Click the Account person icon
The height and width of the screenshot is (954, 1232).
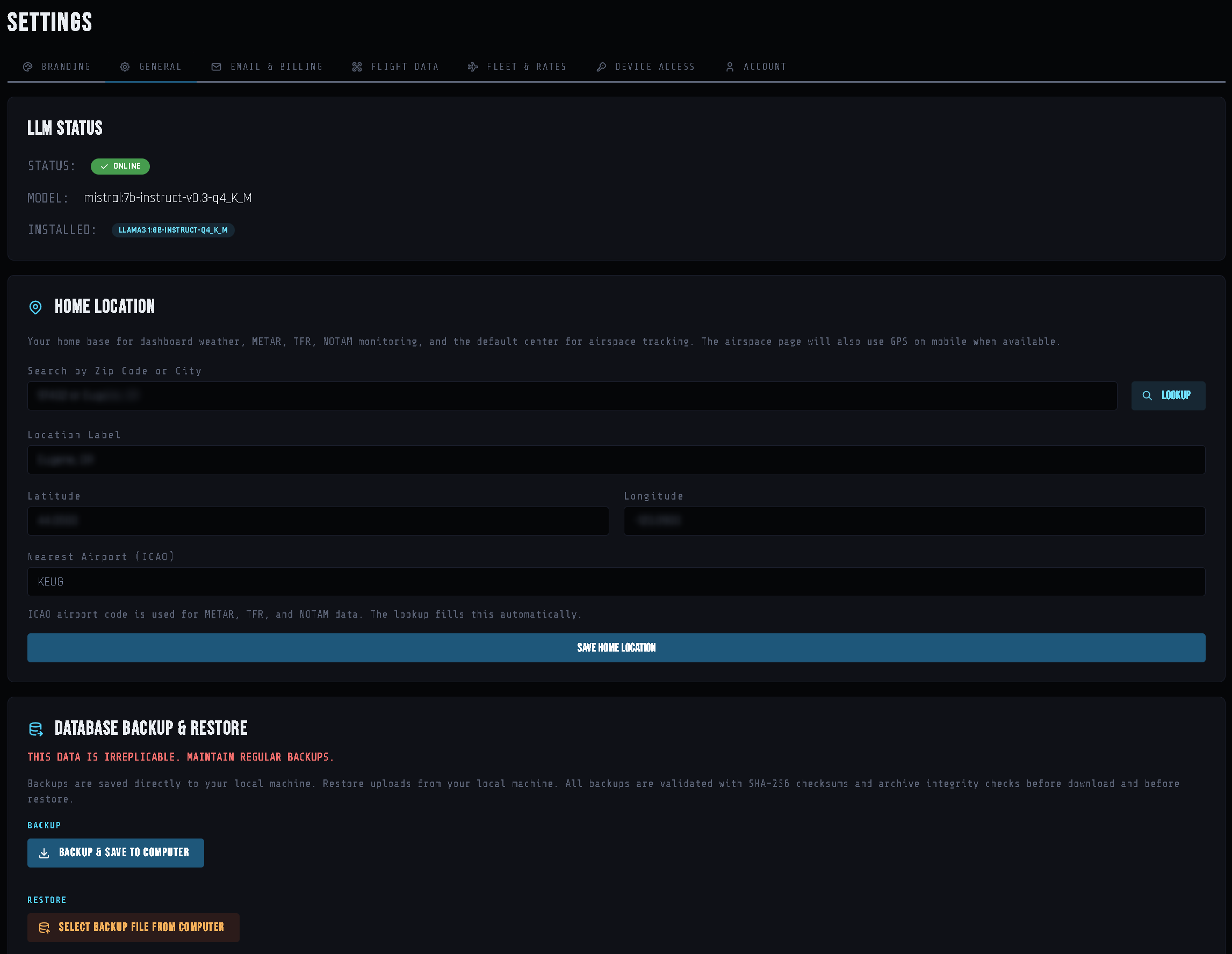coord(730,67)
